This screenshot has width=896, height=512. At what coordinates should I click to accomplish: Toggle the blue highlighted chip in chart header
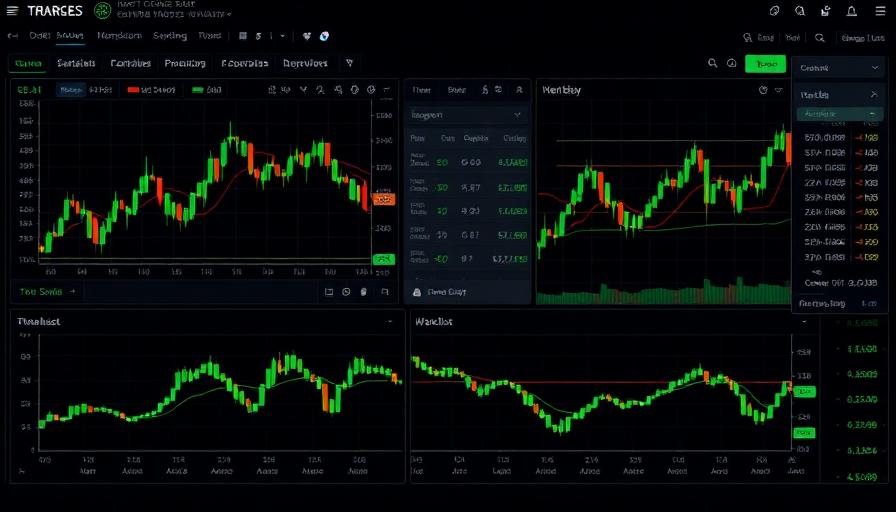click(70, 90)
